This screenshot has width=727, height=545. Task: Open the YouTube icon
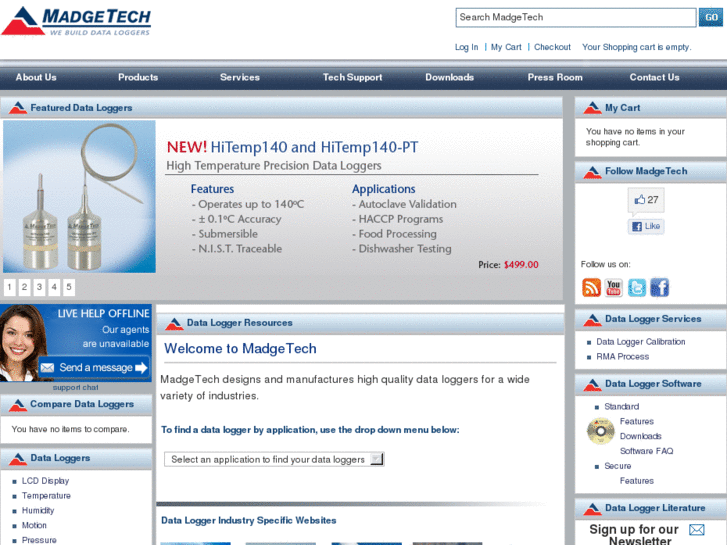613,288
